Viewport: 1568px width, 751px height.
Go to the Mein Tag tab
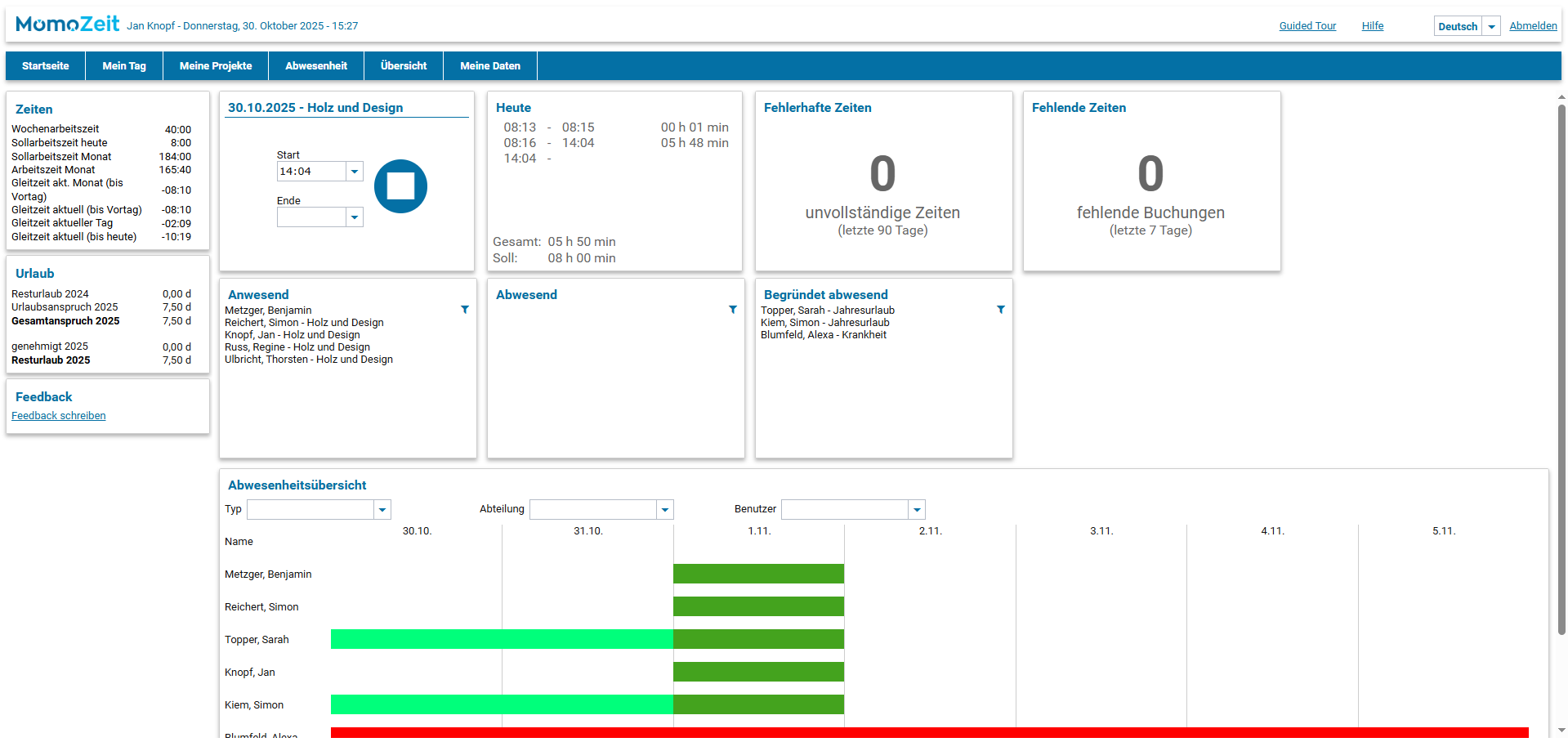tap(124, 66)
